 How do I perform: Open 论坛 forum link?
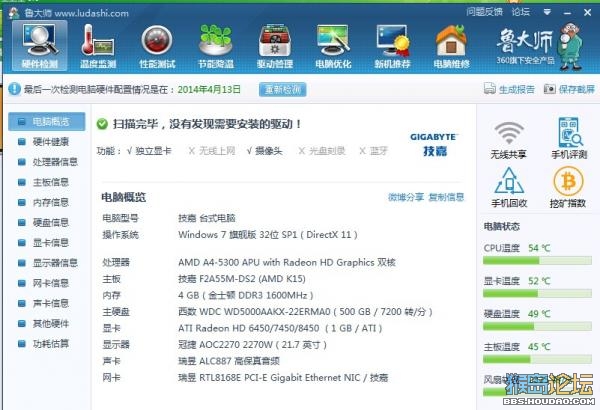tap(521, 12)
